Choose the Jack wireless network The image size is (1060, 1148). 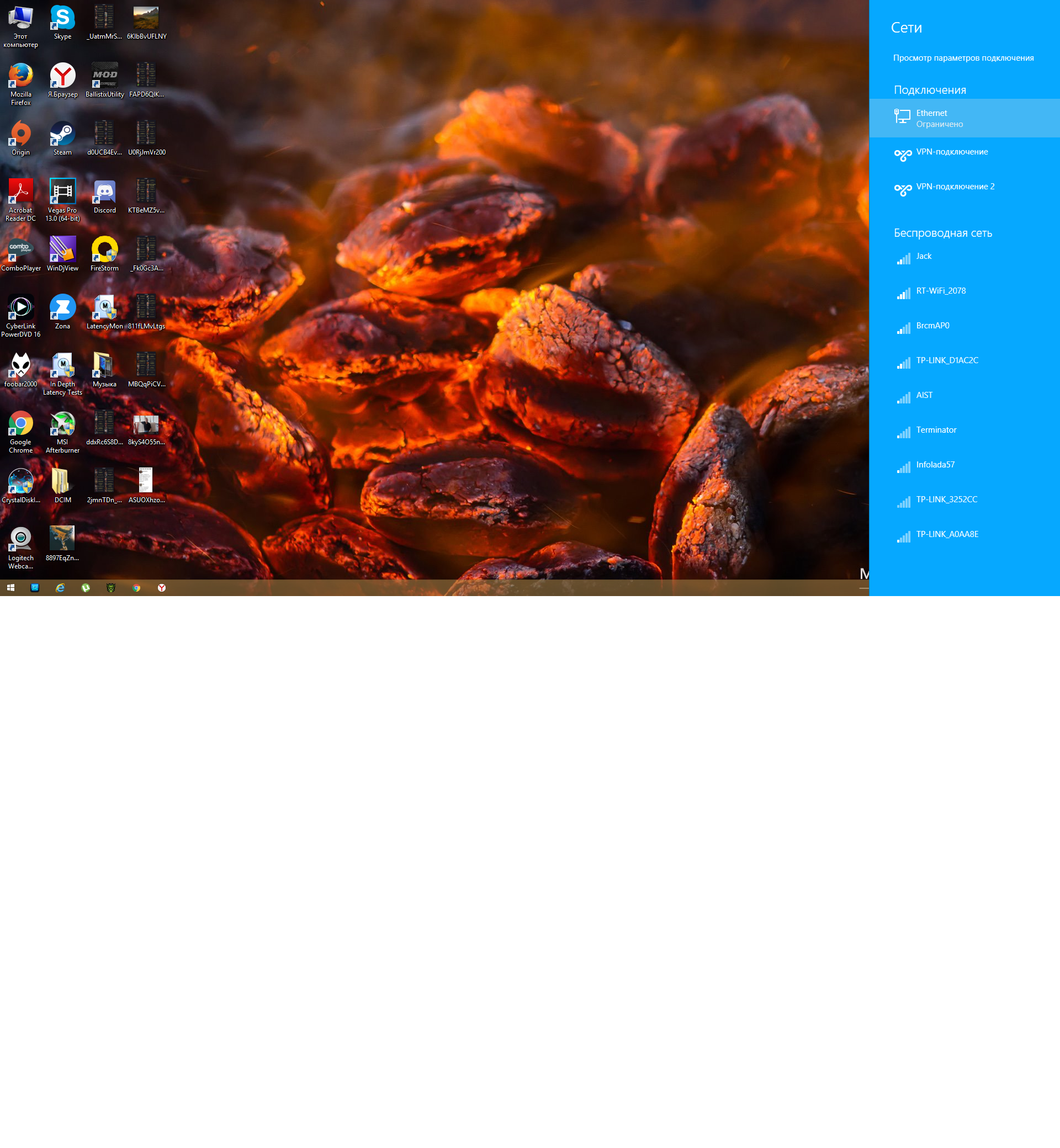(924, 256)
